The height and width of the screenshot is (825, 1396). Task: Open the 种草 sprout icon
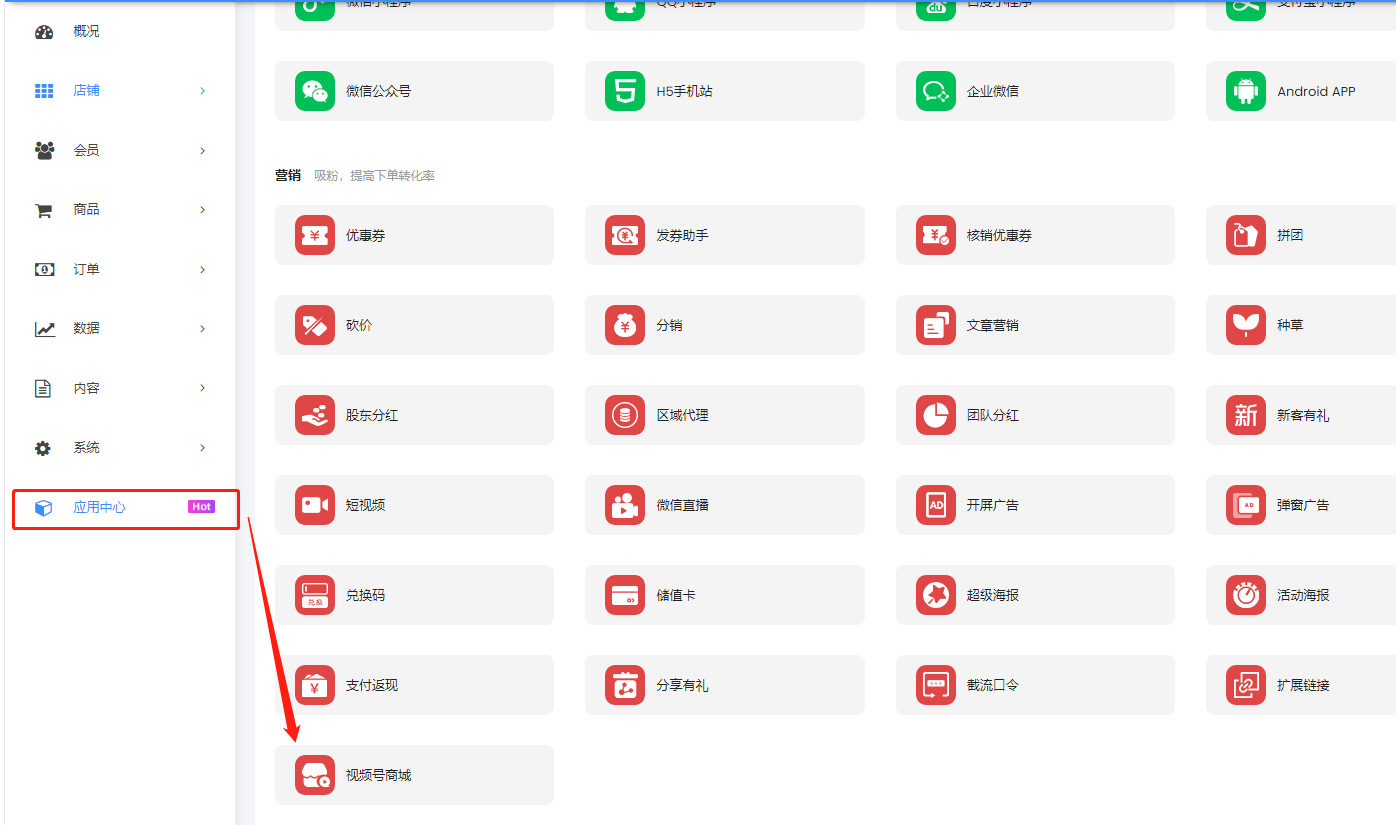coord(1246,325)
